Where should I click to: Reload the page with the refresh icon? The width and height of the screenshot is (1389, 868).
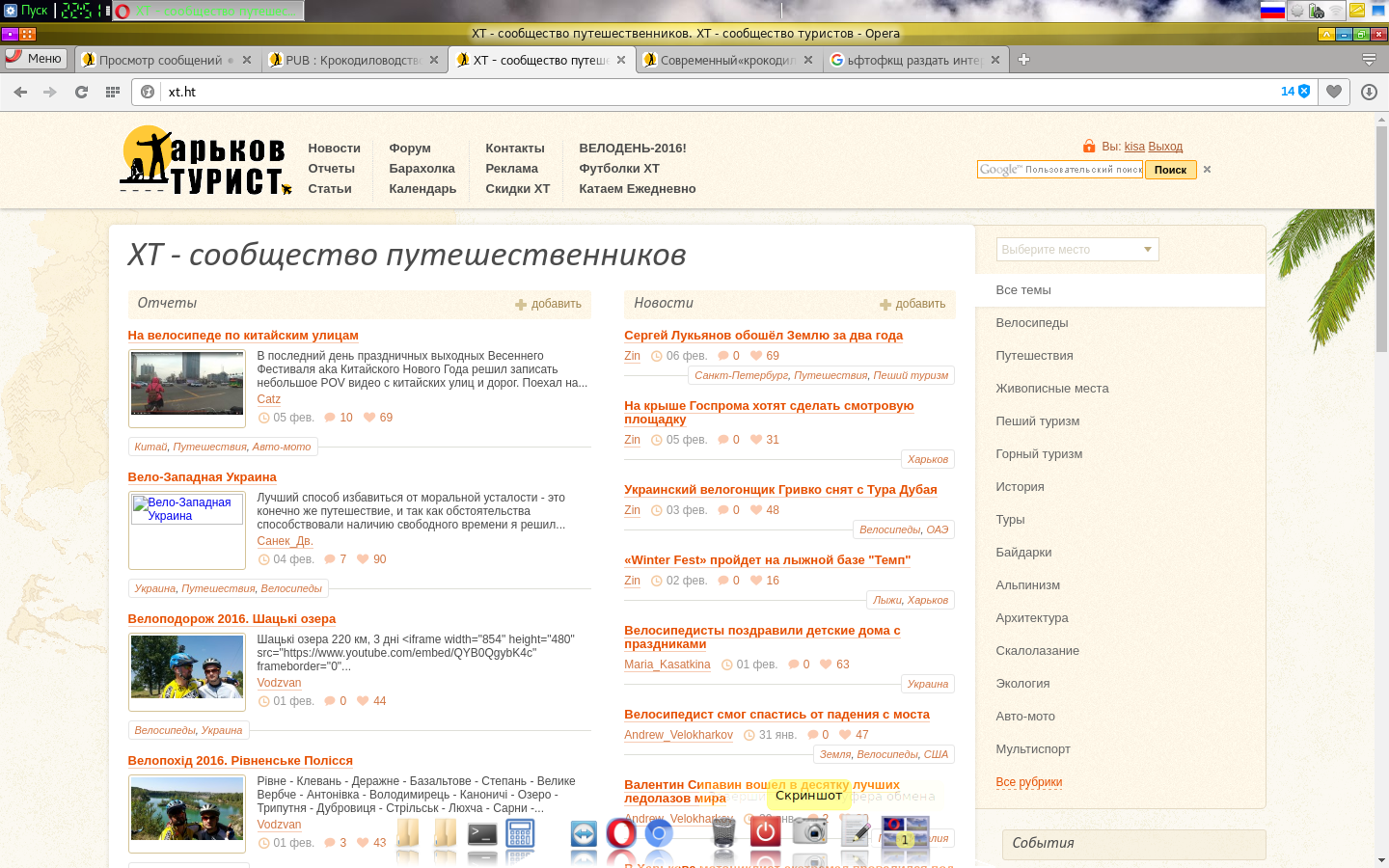(x=81, y=92)
